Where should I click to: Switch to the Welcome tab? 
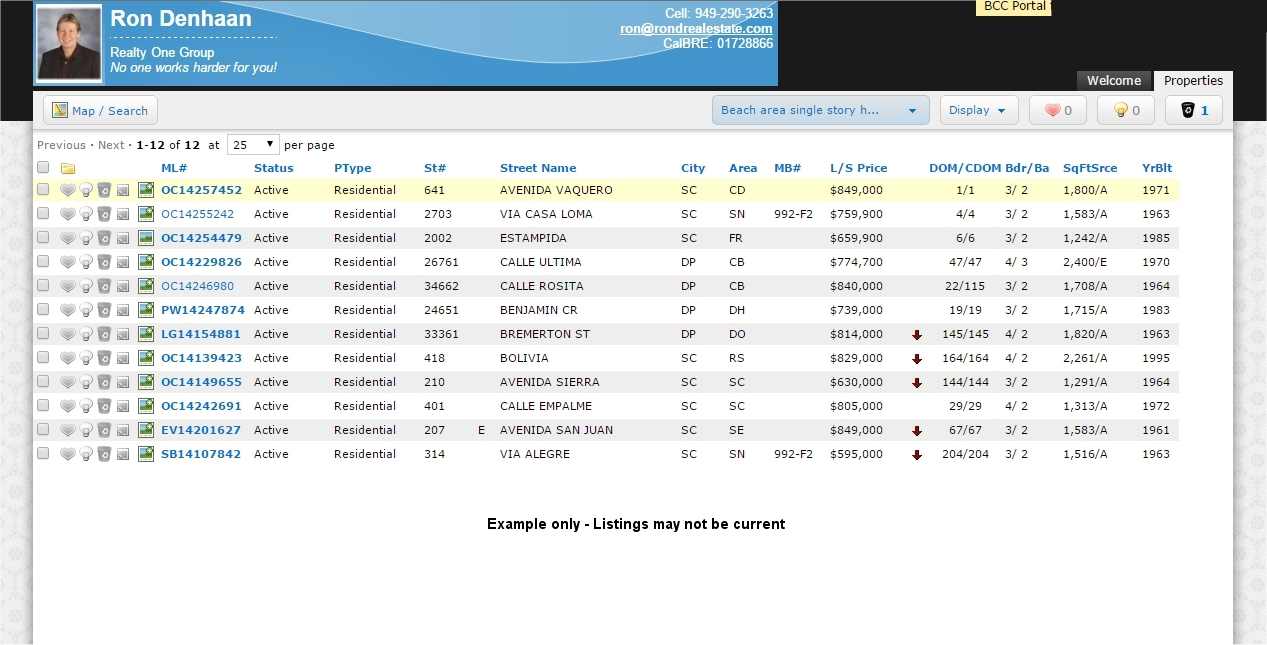pyautogui.click(x=1114, y=81)
